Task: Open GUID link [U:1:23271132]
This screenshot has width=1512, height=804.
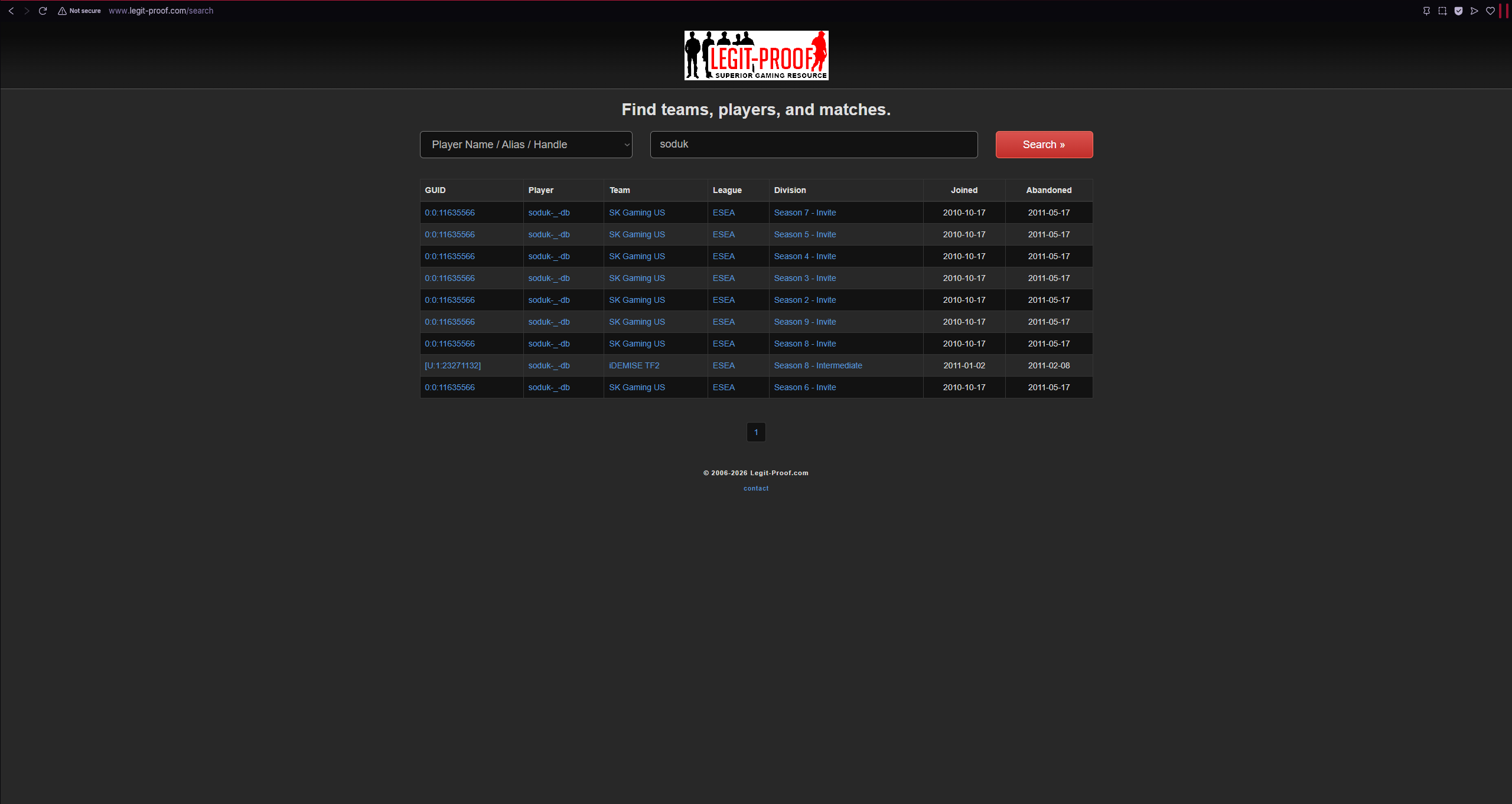Action: point(452,365)
